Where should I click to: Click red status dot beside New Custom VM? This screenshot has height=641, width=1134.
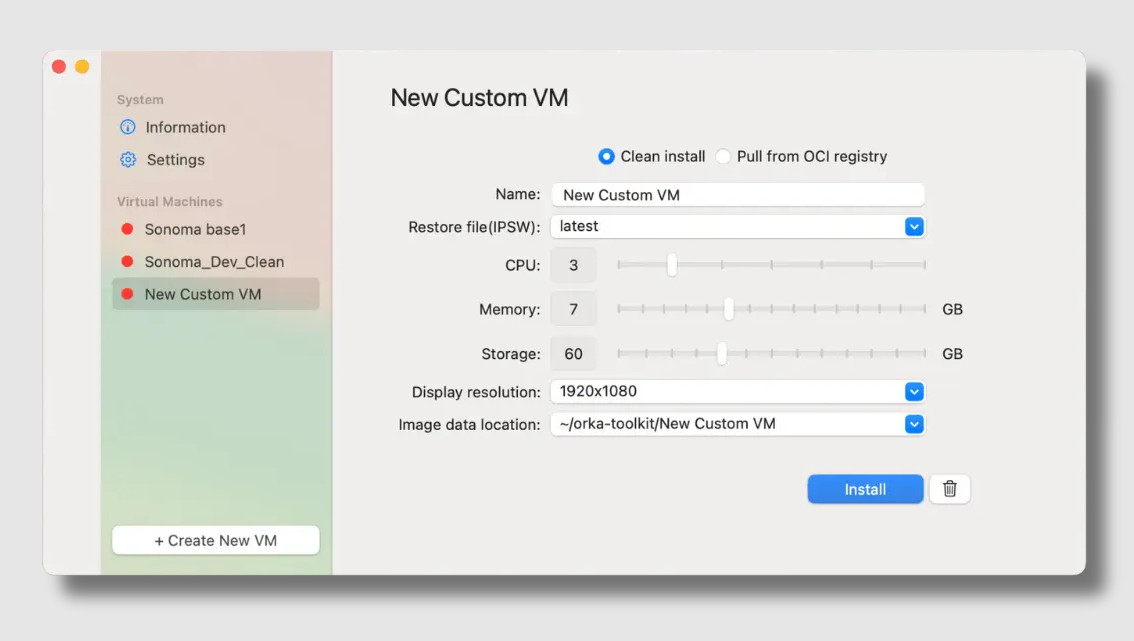pos(127,294)
